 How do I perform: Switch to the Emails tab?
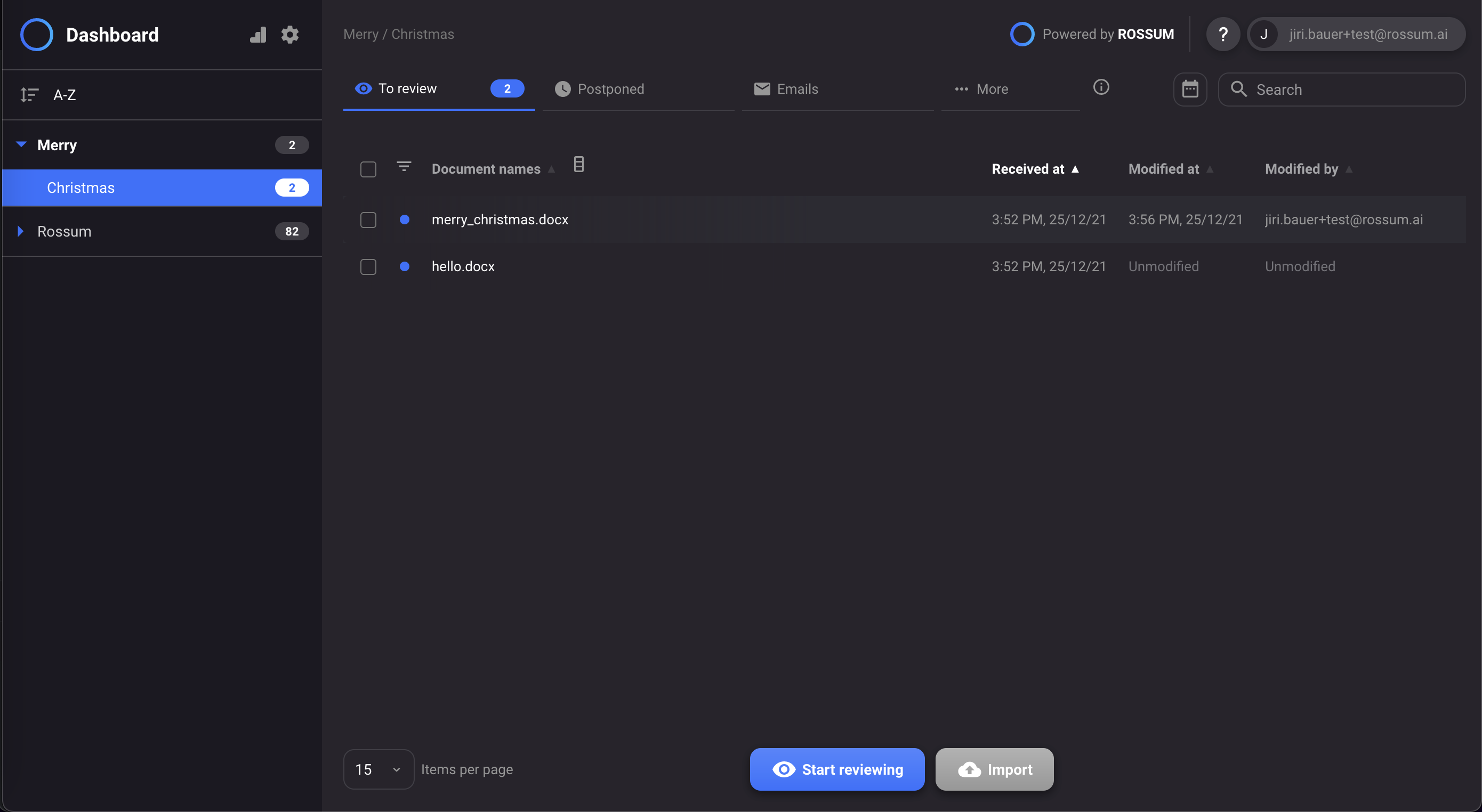click(x=837, y=89)
